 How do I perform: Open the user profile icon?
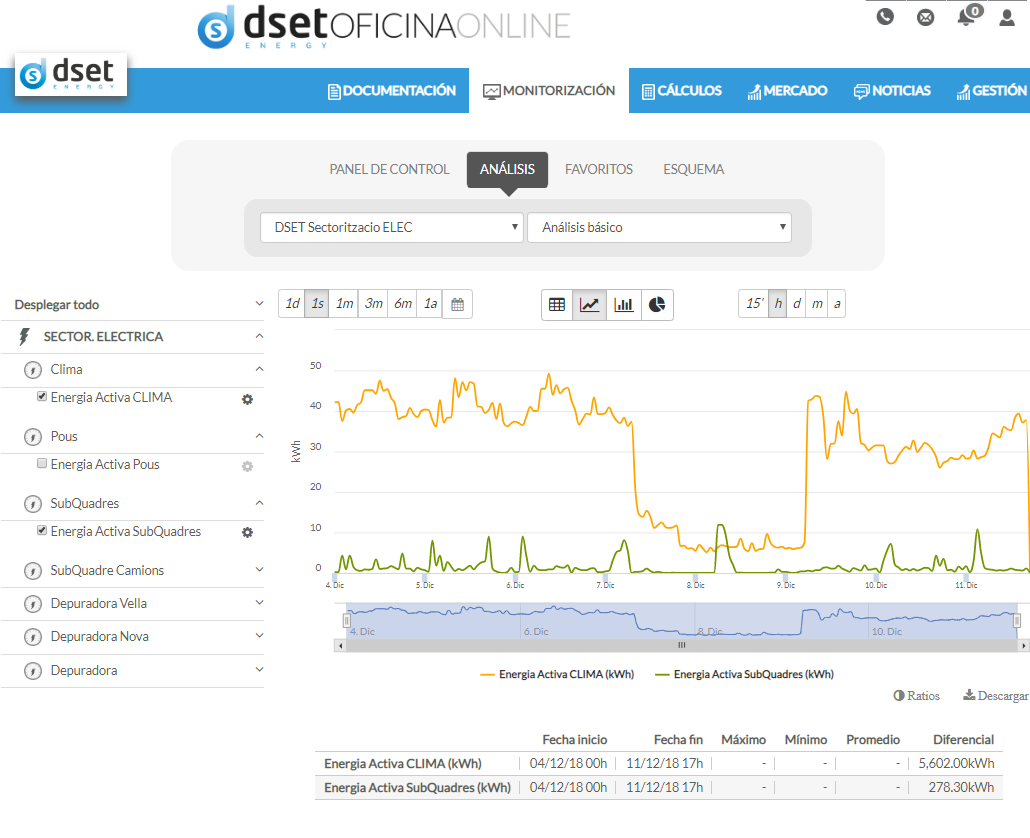(x=1007, y=17)
